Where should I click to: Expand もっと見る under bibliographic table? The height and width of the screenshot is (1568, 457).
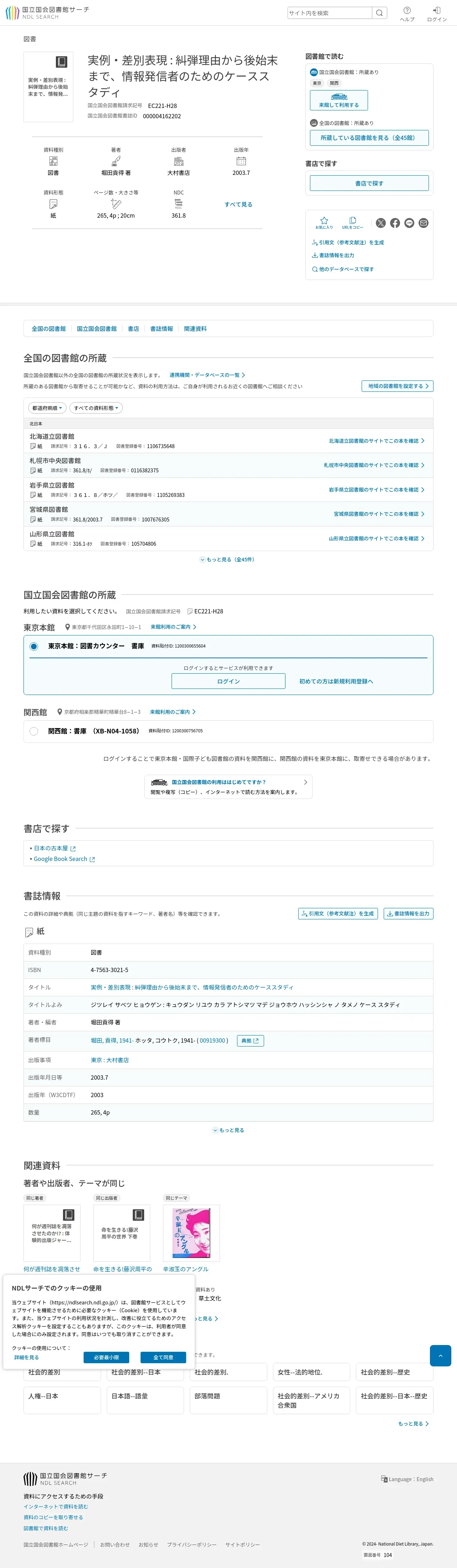228,1130
